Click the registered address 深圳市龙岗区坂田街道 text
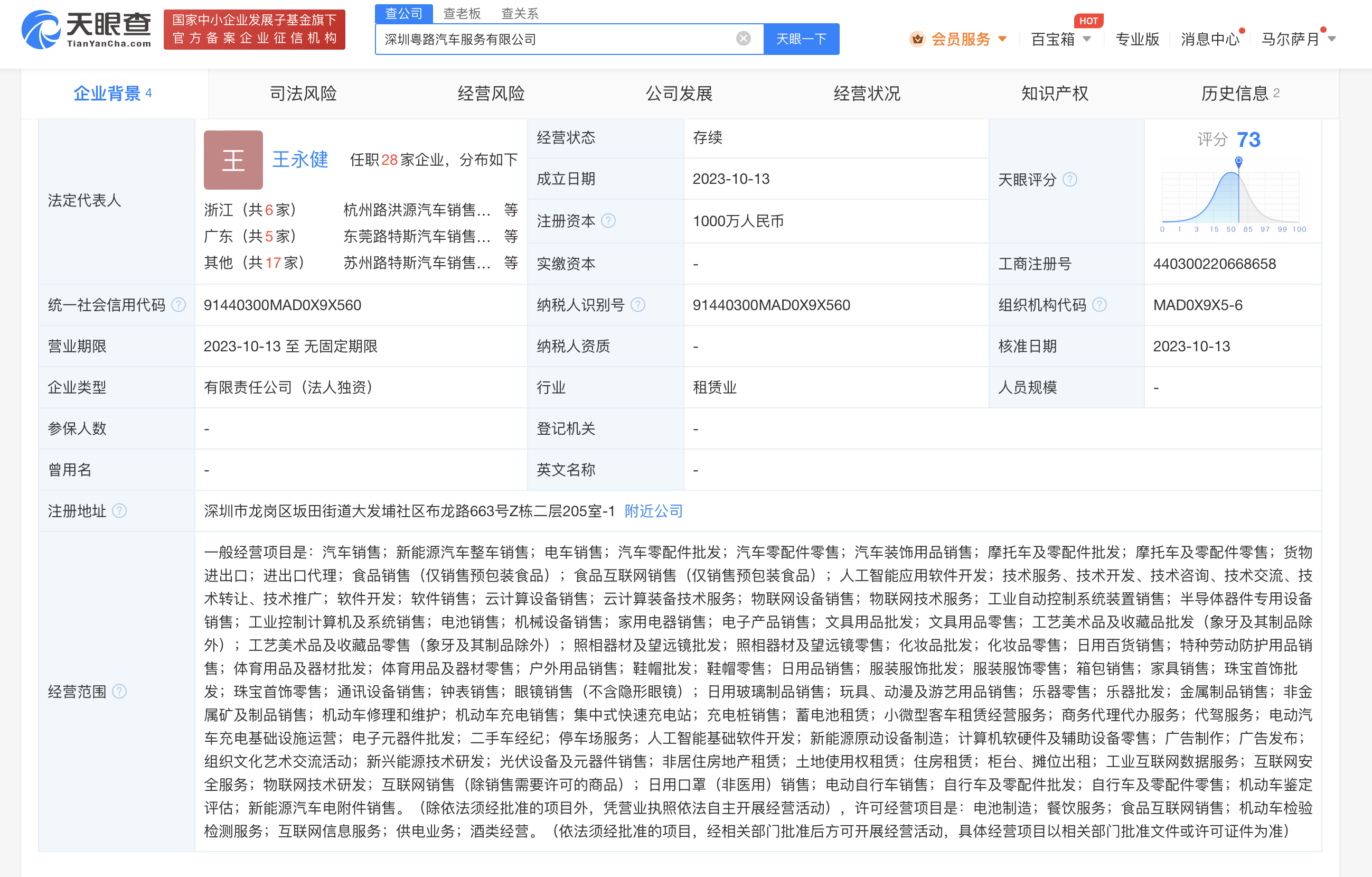 tap(409, 510)
